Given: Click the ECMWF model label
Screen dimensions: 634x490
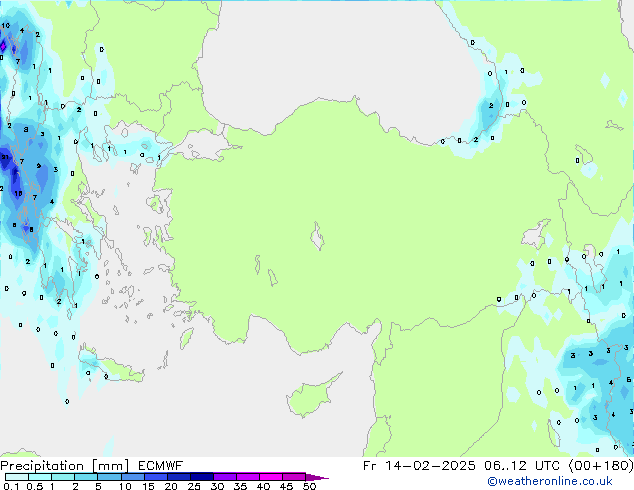Looking at the screenshot, I should (x=159, y=465).
